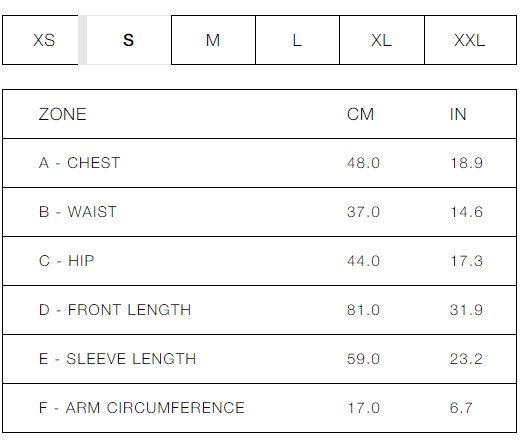Click waist value 14.6 in inches
The height and width of the screenshot is (448, 529).
[x=467, y=212]
